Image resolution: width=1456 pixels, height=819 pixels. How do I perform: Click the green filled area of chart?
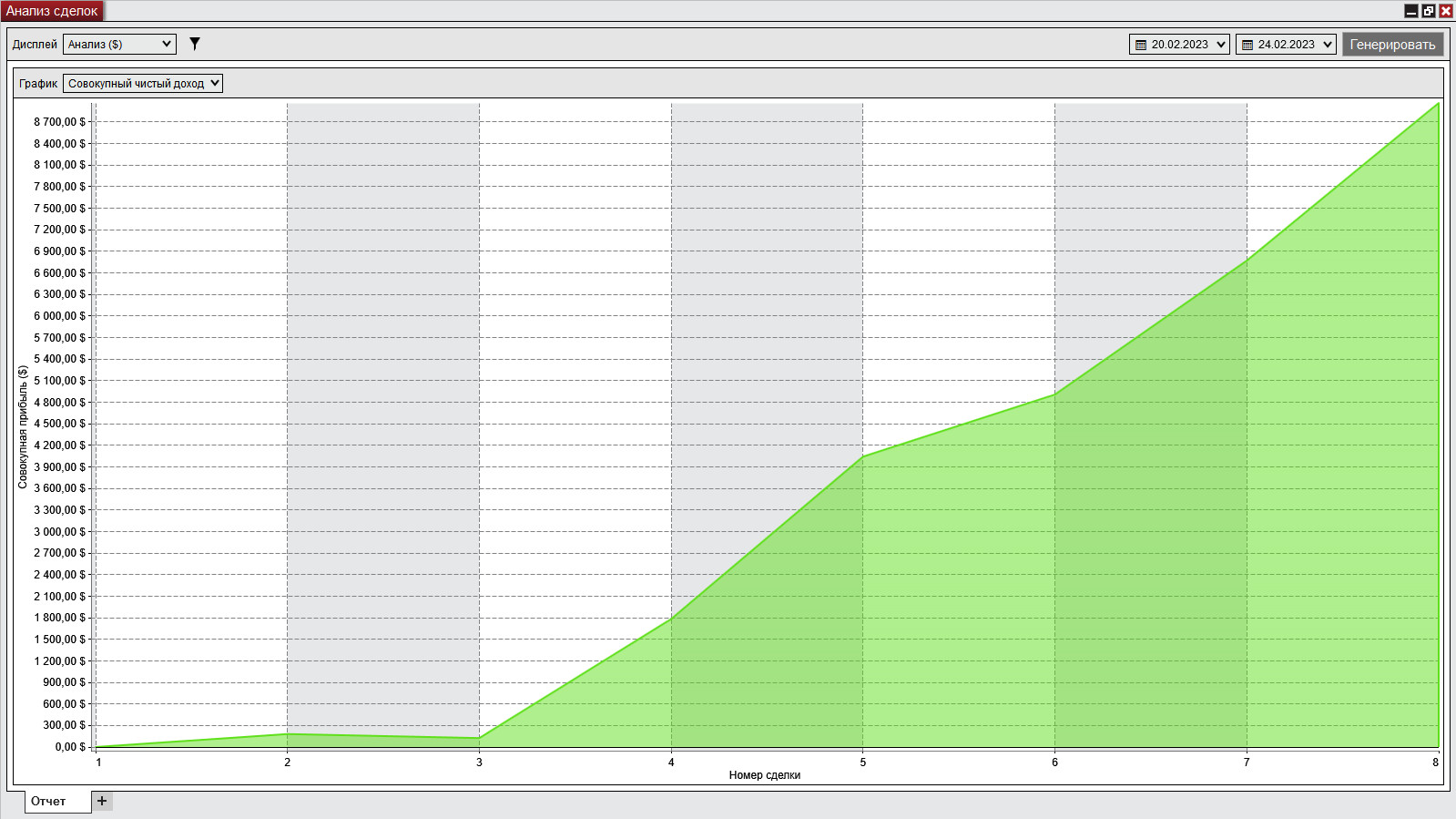pyautogui.click(x=1093, y=592)
